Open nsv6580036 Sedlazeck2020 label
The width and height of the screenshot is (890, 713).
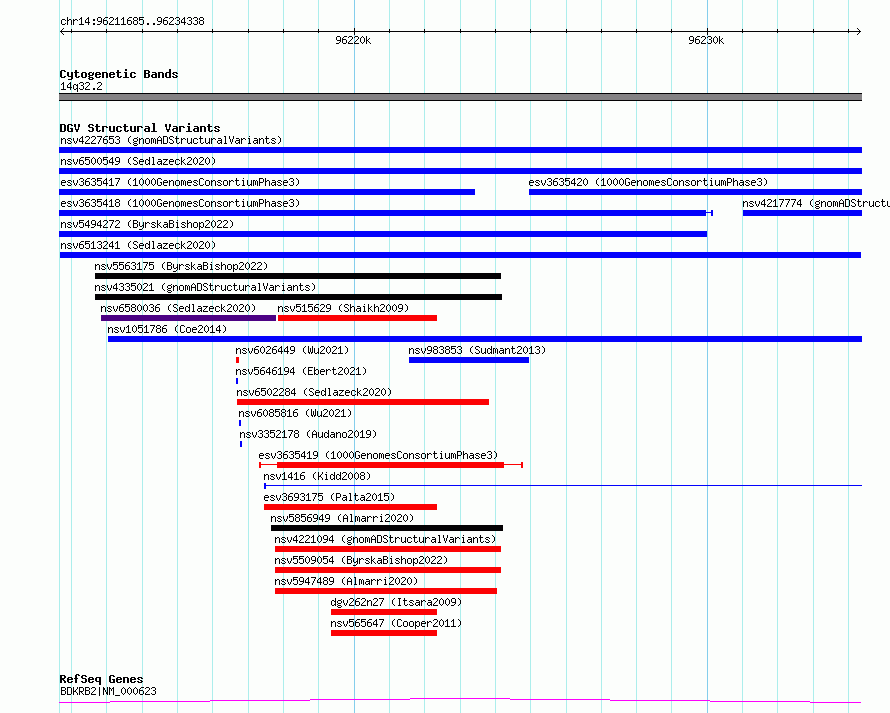(x=178, y=308)
